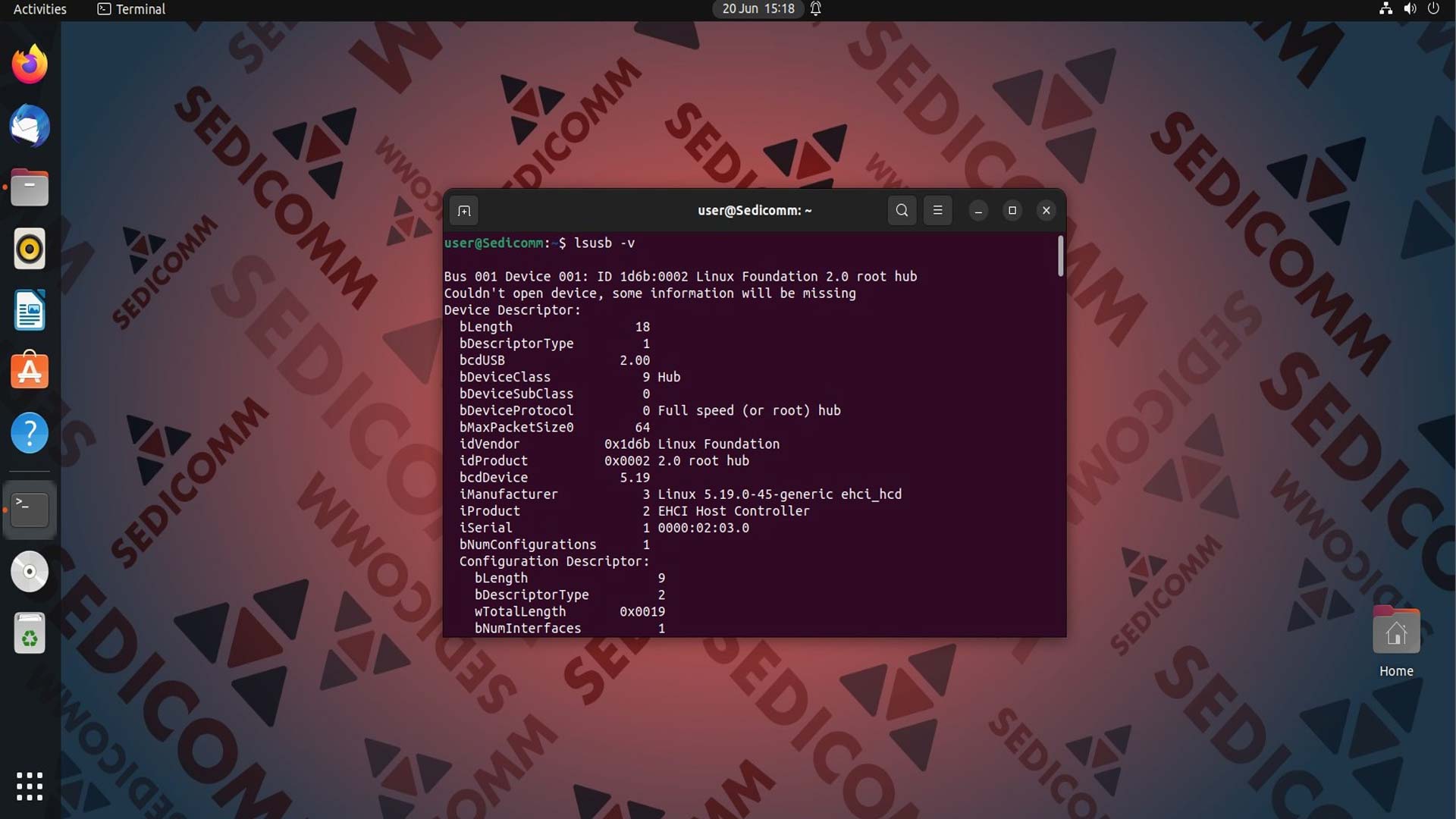Open the Home folder desktop icon
Screen dimensions: 1456x819
pyautogui.click(x=1396, y=641)
